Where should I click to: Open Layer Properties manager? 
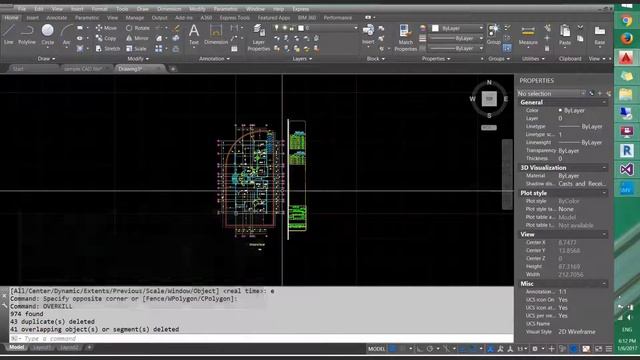pos(259,38)
